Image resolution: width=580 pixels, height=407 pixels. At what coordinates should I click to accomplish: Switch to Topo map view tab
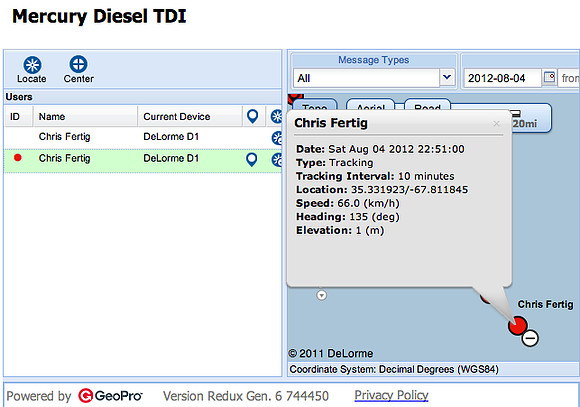315,105
